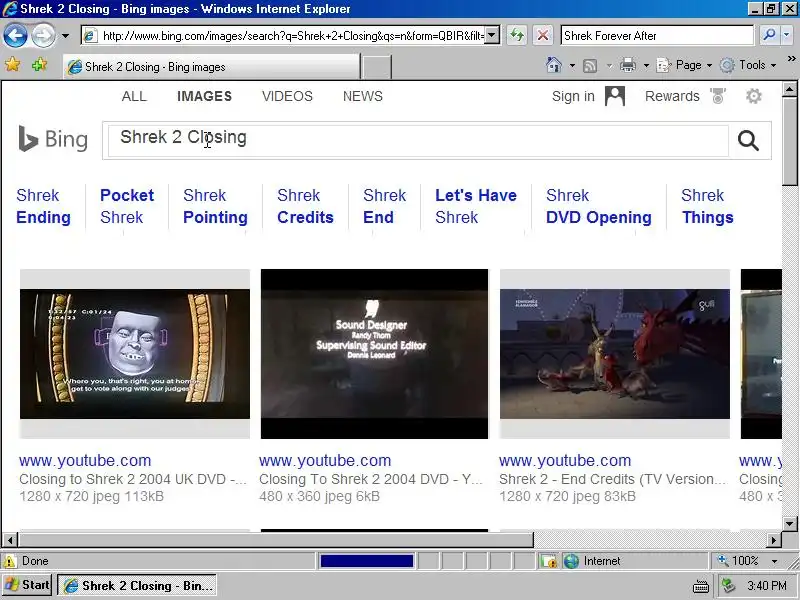
Task: Click the user avatar icon beside Sign in
Action: (x=615, y=96)
